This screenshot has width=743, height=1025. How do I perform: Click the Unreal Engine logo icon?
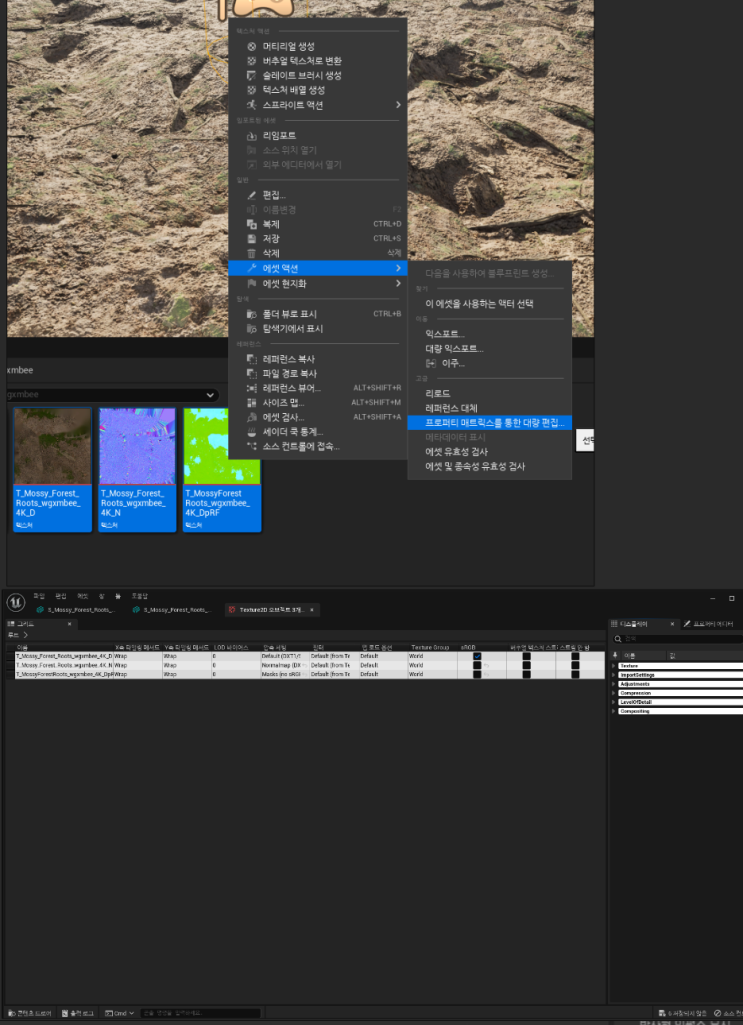pos(16,601)
